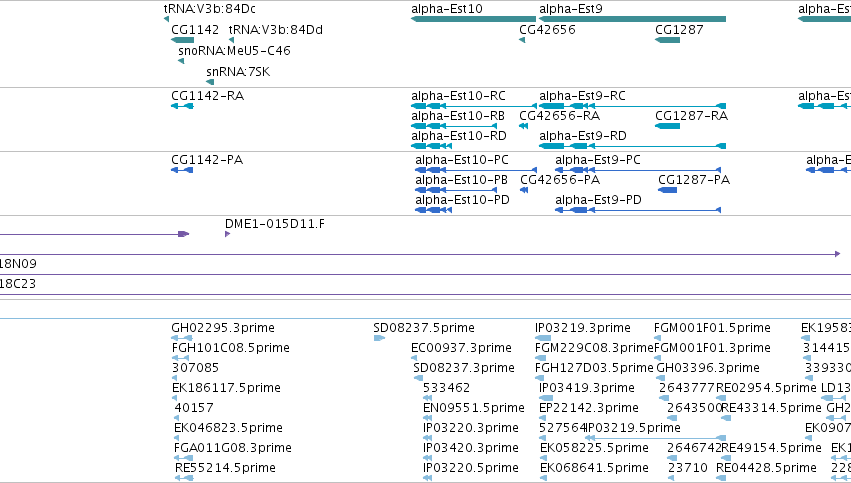Select the EP22142.3prime EST

pyautogui.click(x=589, y=408)
